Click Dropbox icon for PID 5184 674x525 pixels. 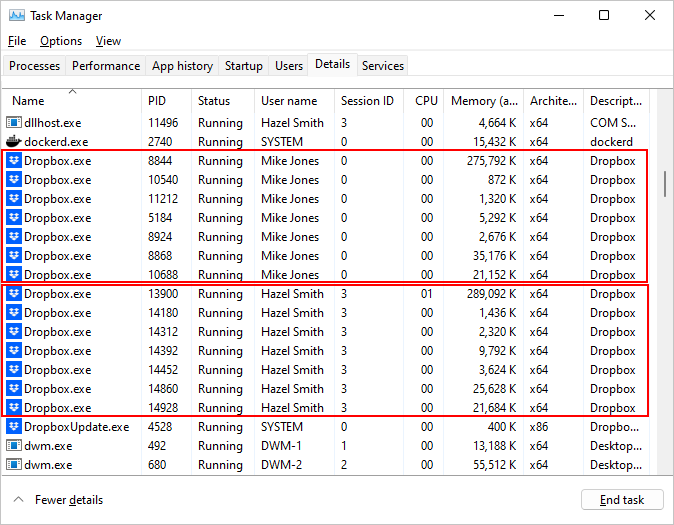point(14,218)
